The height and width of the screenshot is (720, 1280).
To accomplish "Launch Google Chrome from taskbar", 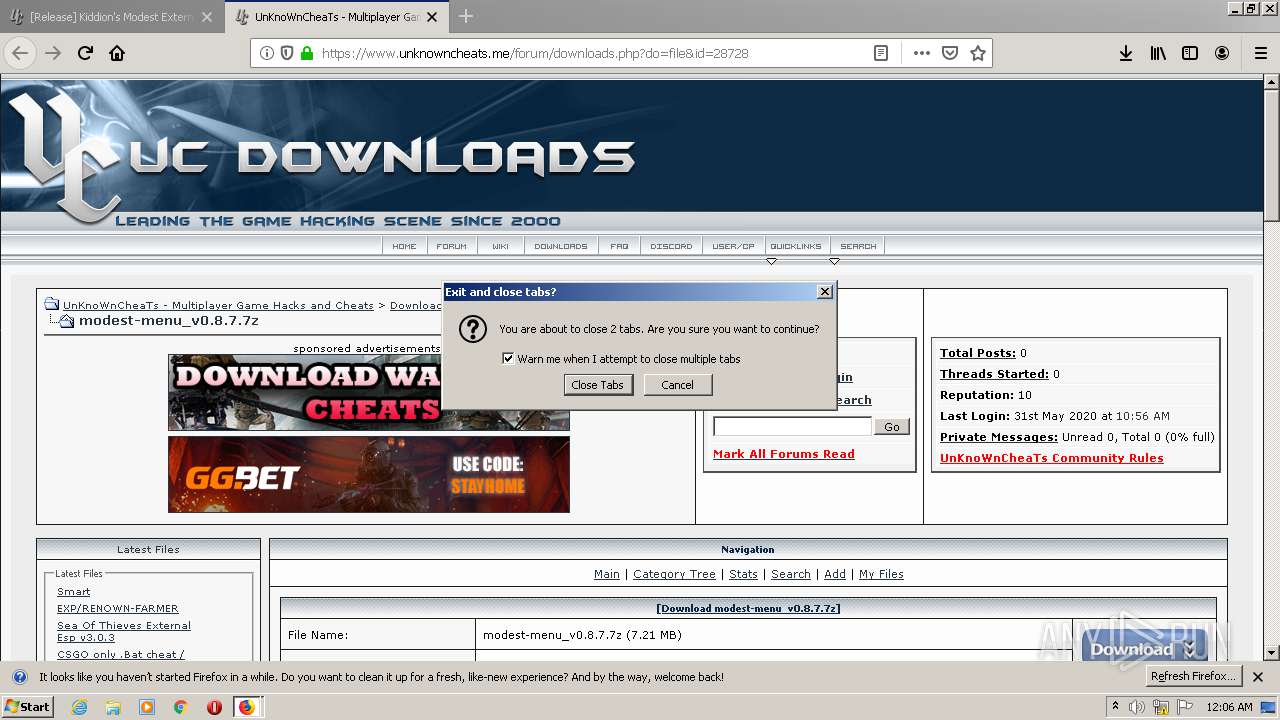I will (181, 707).
